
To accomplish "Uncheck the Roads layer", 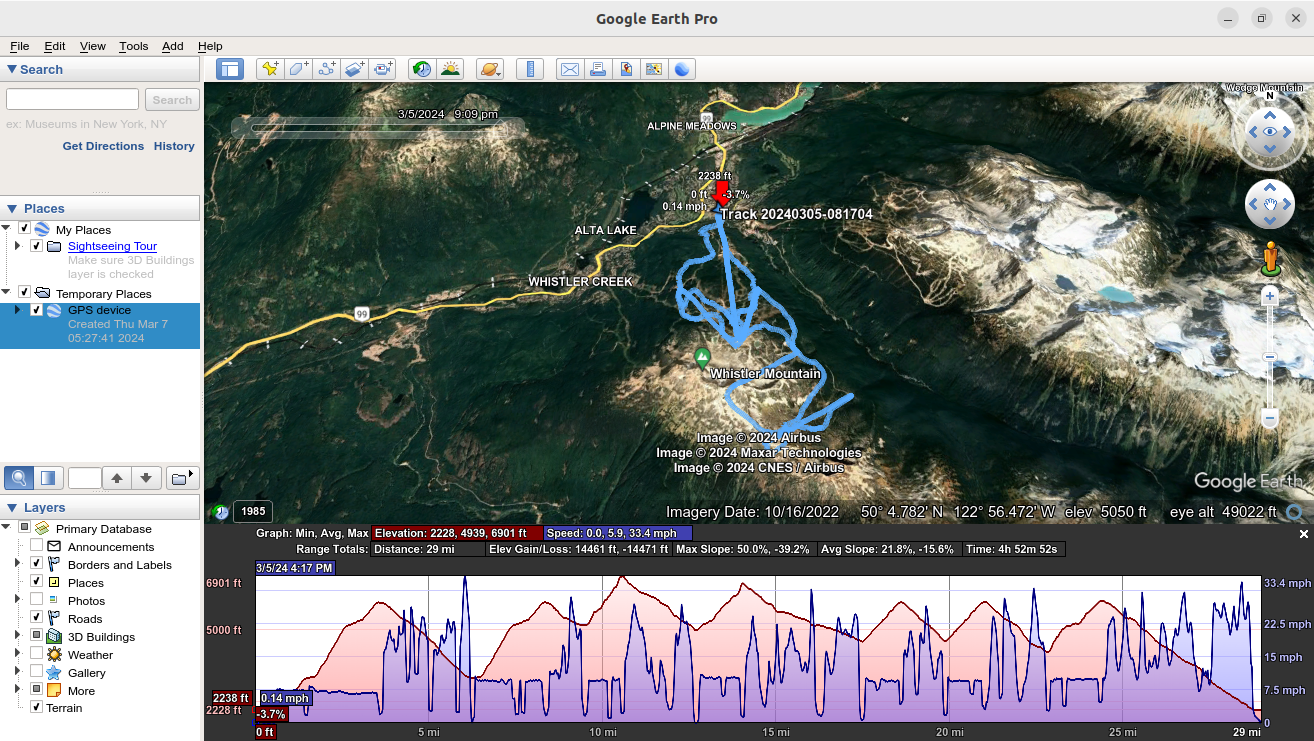I will [37, 619].
